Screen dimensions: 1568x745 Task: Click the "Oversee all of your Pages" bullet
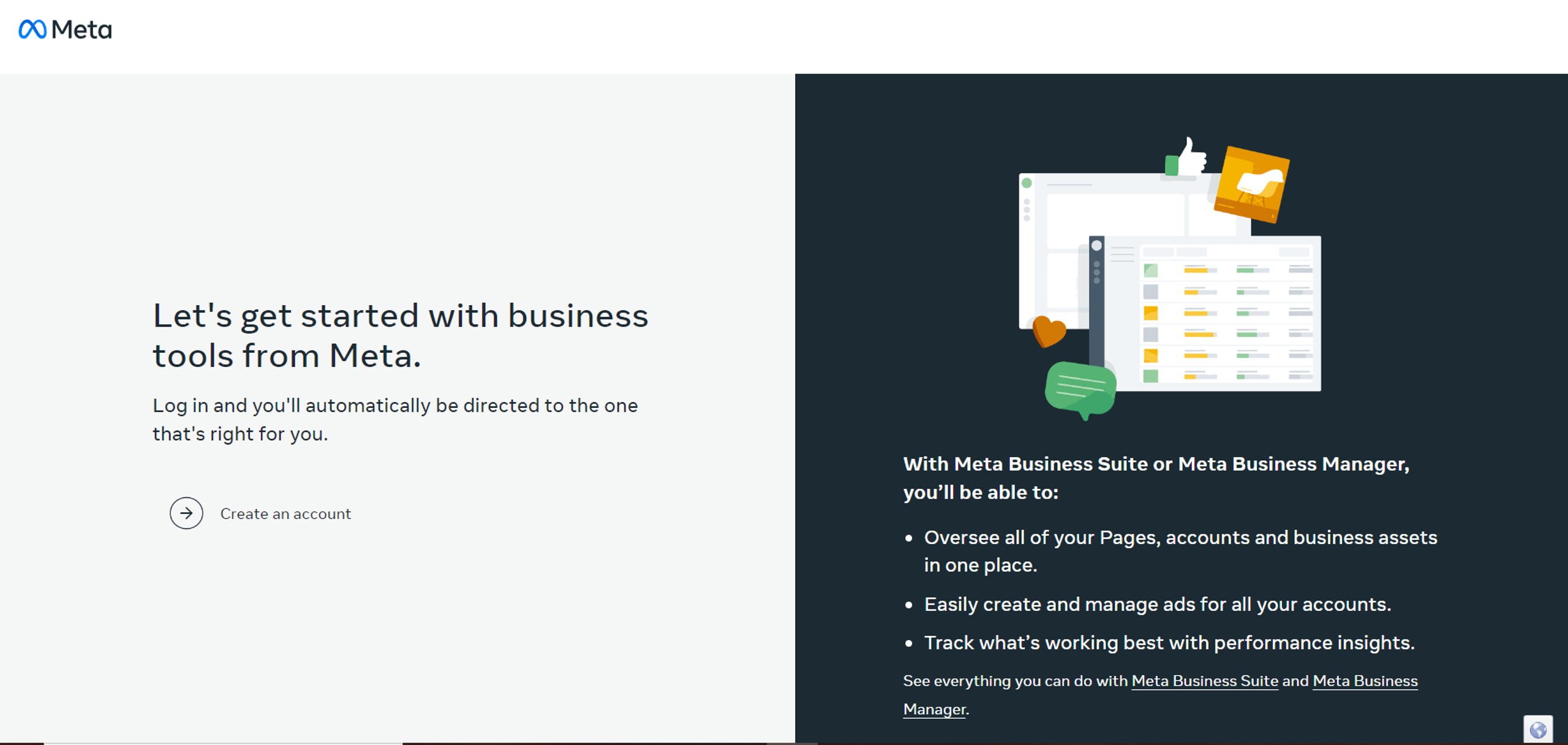(x=1180, y=551)
